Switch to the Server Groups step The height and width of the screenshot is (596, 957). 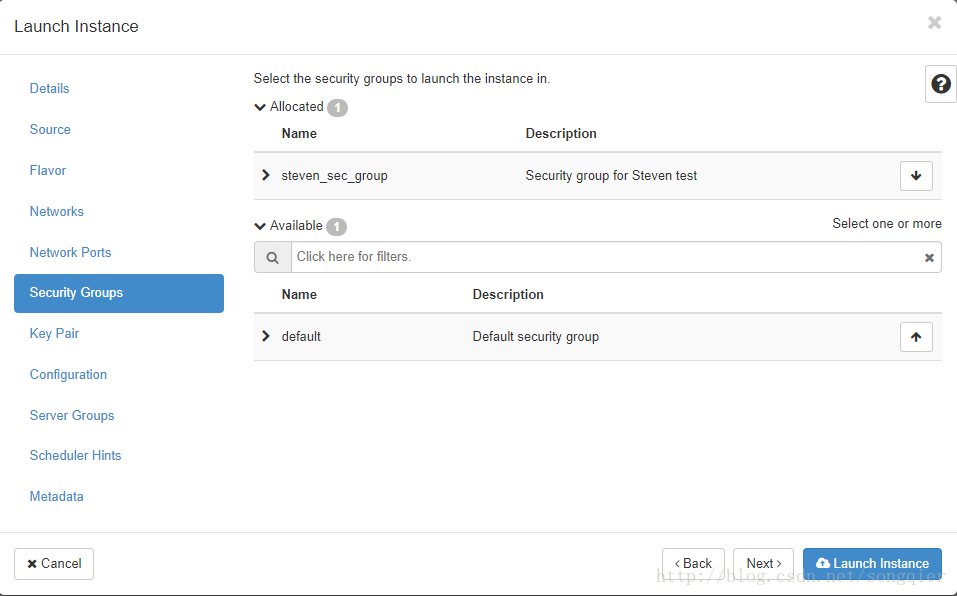pos(72,415)
